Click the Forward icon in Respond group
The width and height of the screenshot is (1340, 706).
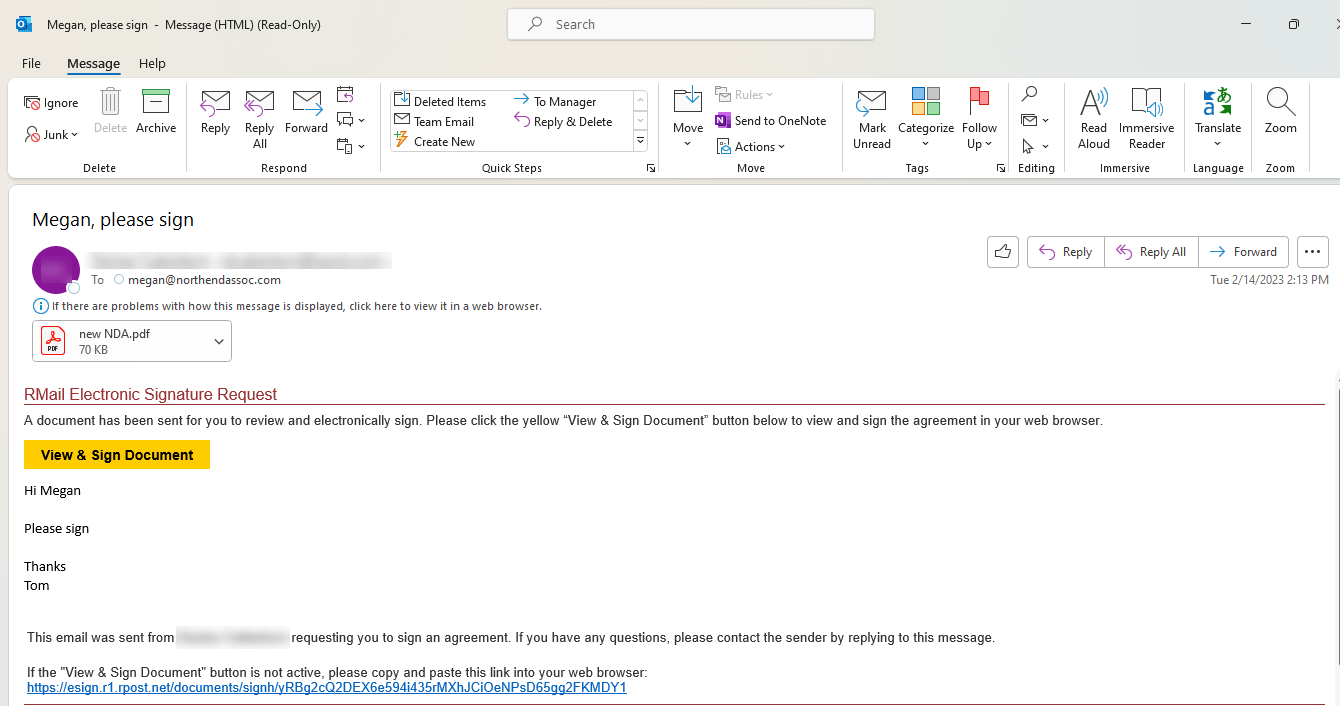306,102
